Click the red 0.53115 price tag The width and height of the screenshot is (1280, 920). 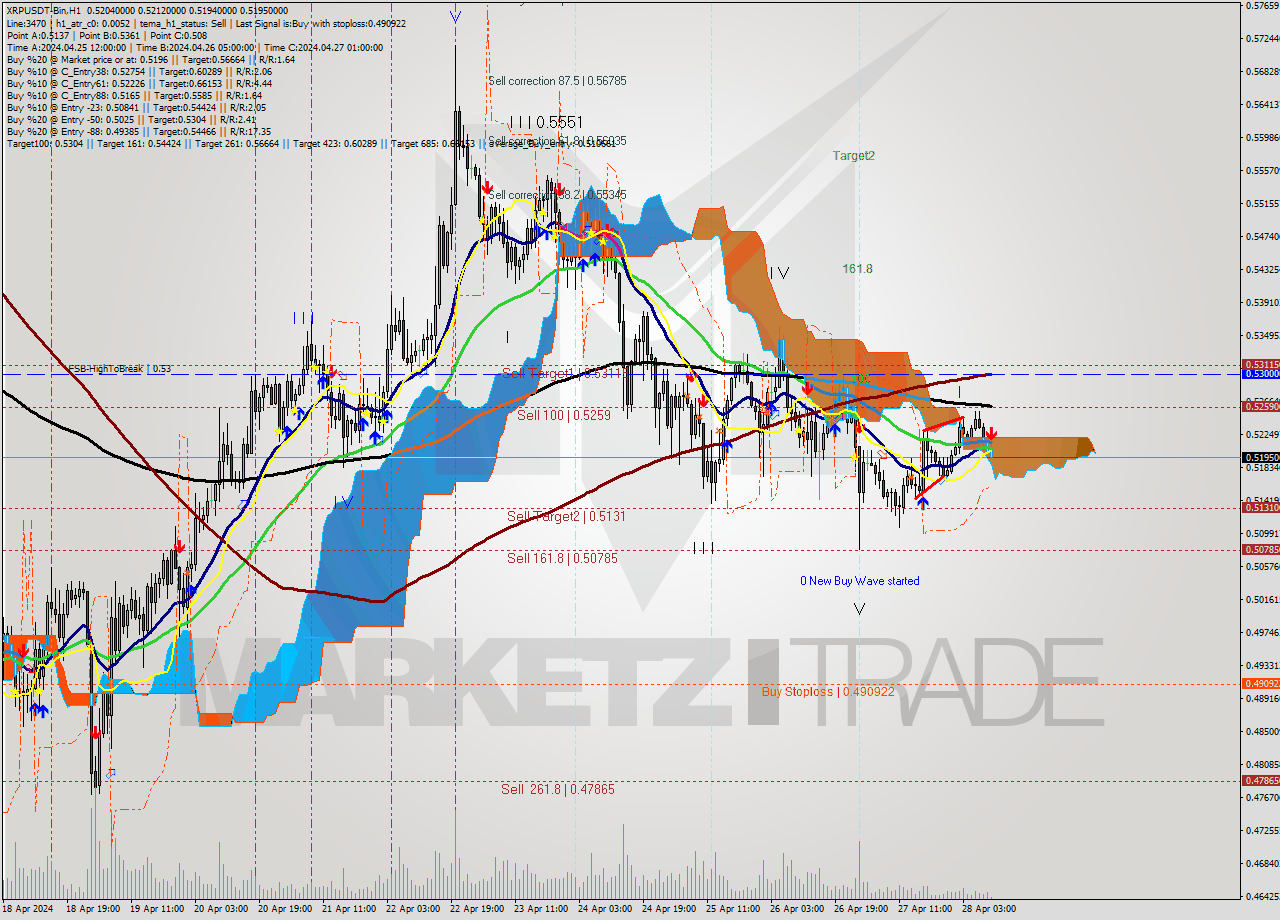pyautogui.click(x=1260, y=365)
